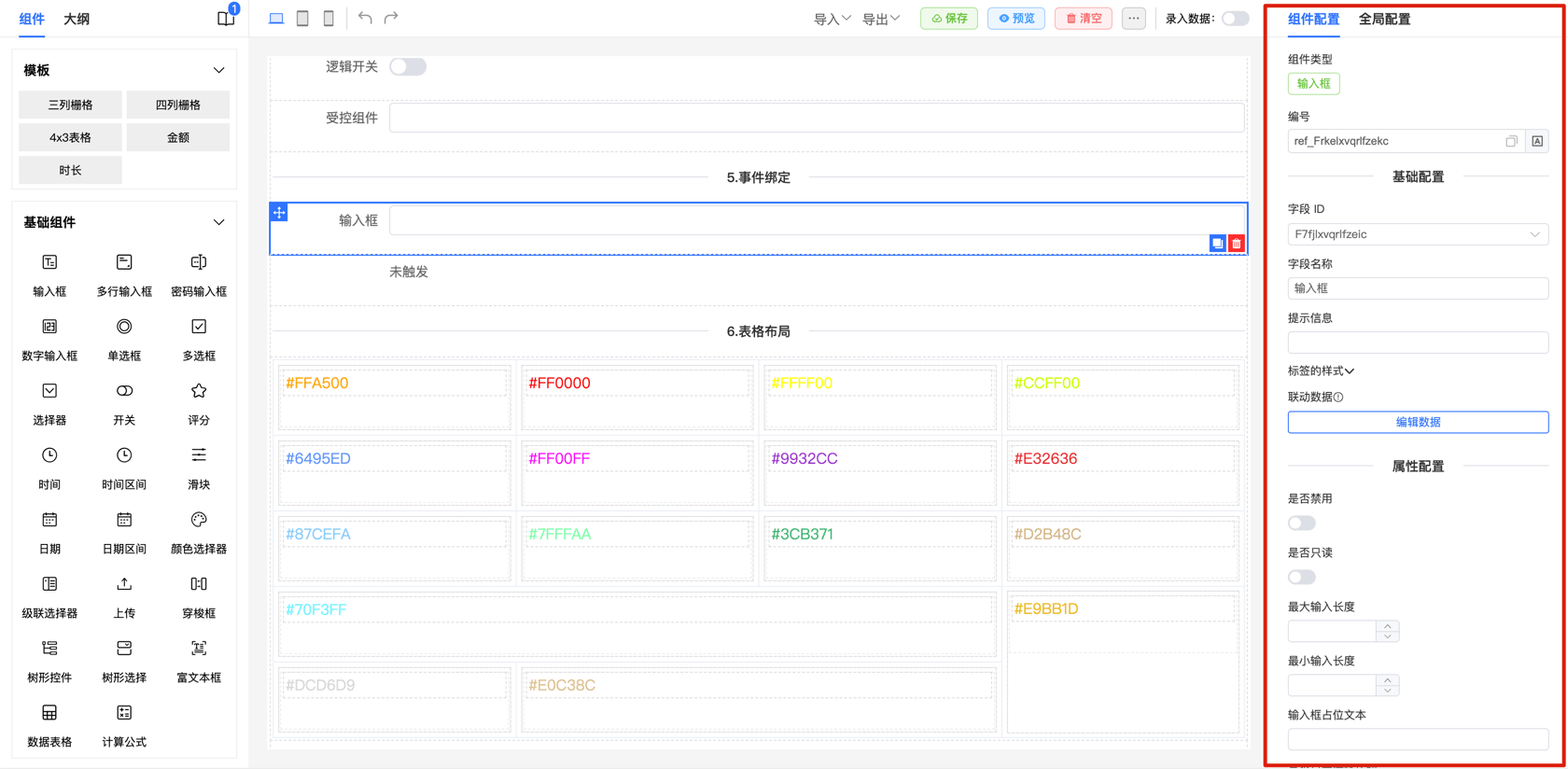Delete the selected 输入框 component

[1237, 244]
